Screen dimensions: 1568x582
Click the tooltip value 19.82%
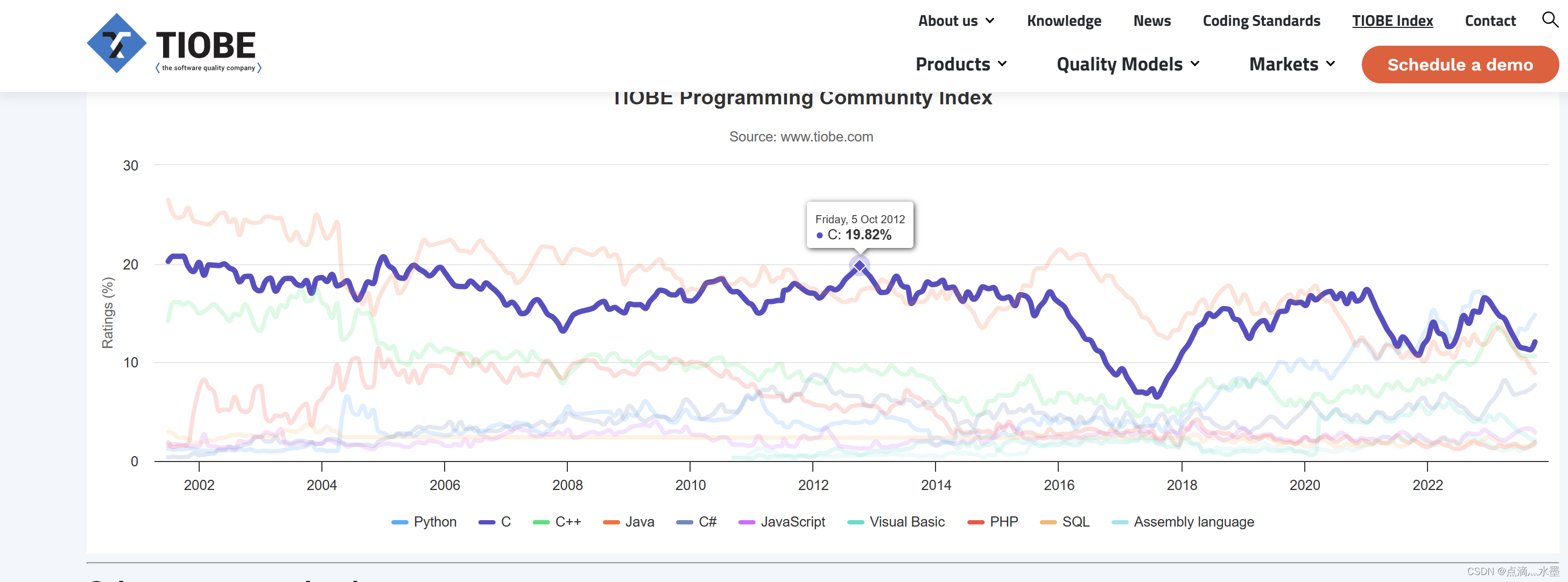point(868,235)
